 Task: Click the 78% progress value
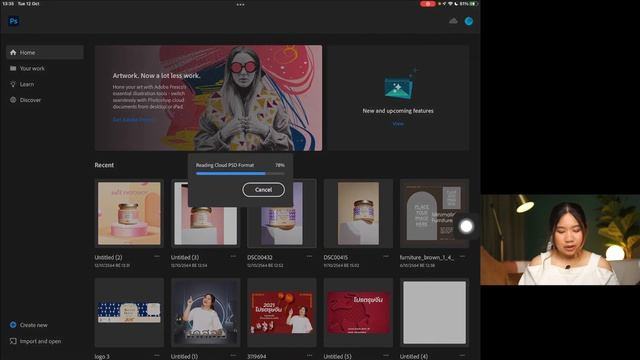pyautogui.click(x=280, y=165)
